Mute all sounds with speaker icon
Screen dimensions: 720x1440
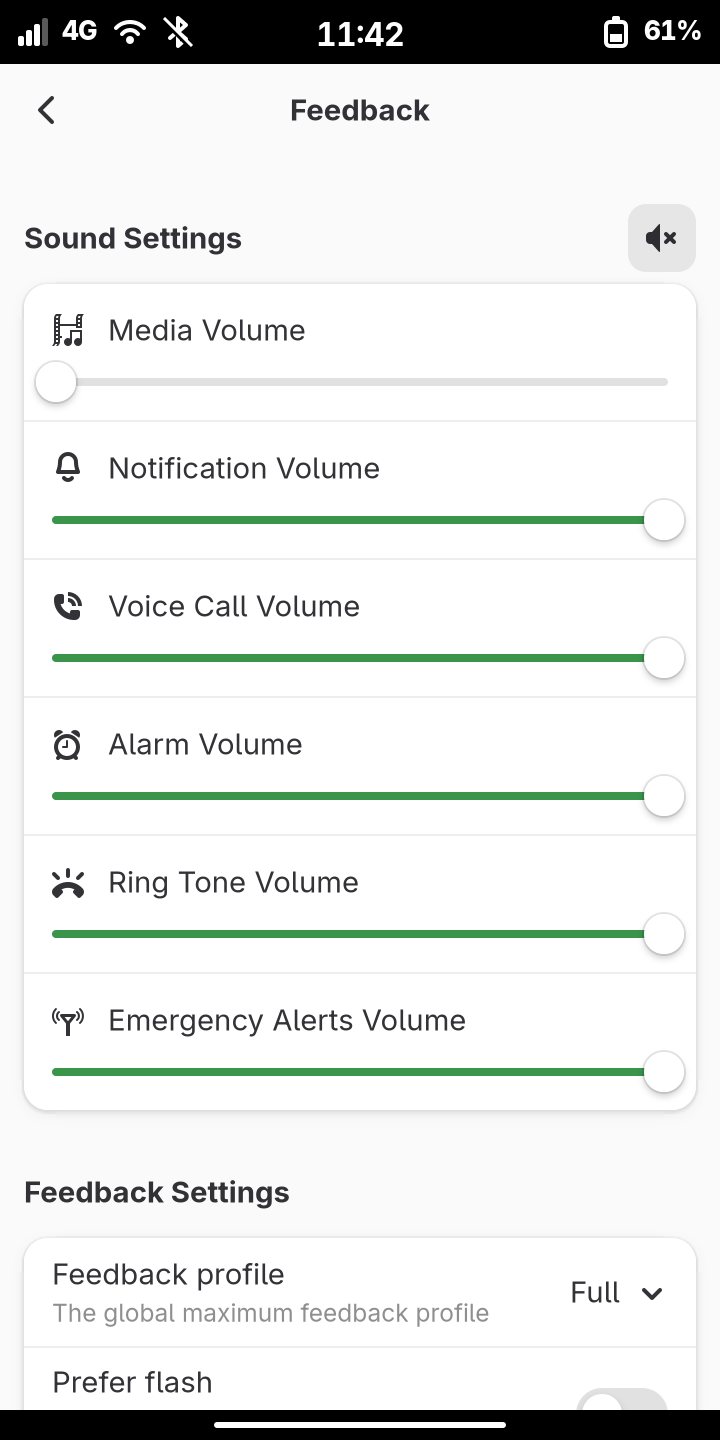tap(662, 238)
